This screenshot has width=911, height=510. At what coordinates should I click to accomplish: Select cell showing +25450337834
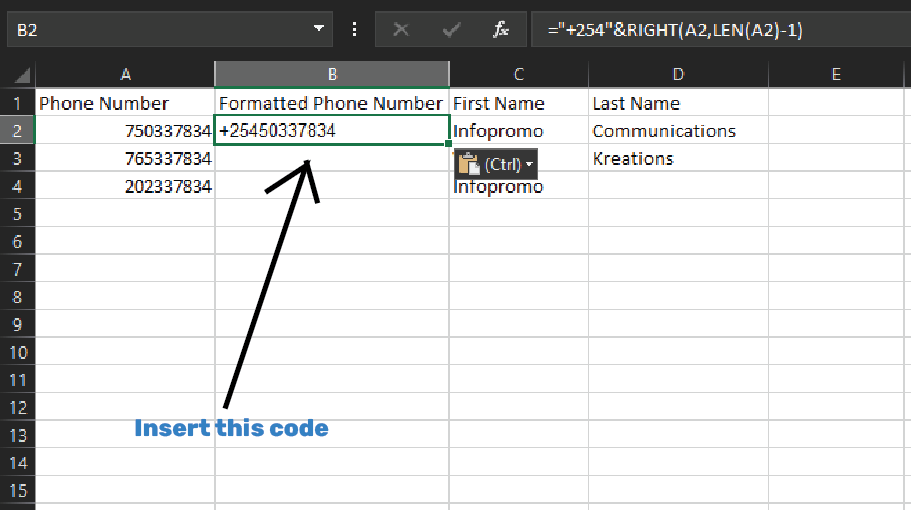[x=332, y=131]
